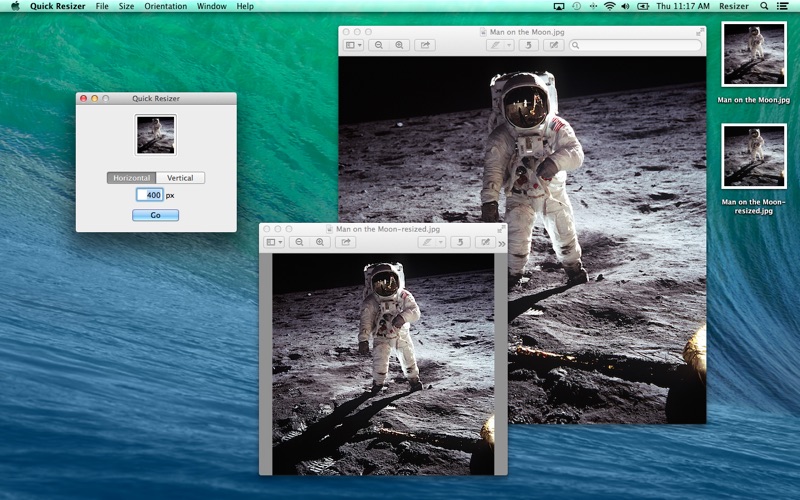
Task: Open view dropdown in Man on the Moon.jpg window
Action: point(353,45)
